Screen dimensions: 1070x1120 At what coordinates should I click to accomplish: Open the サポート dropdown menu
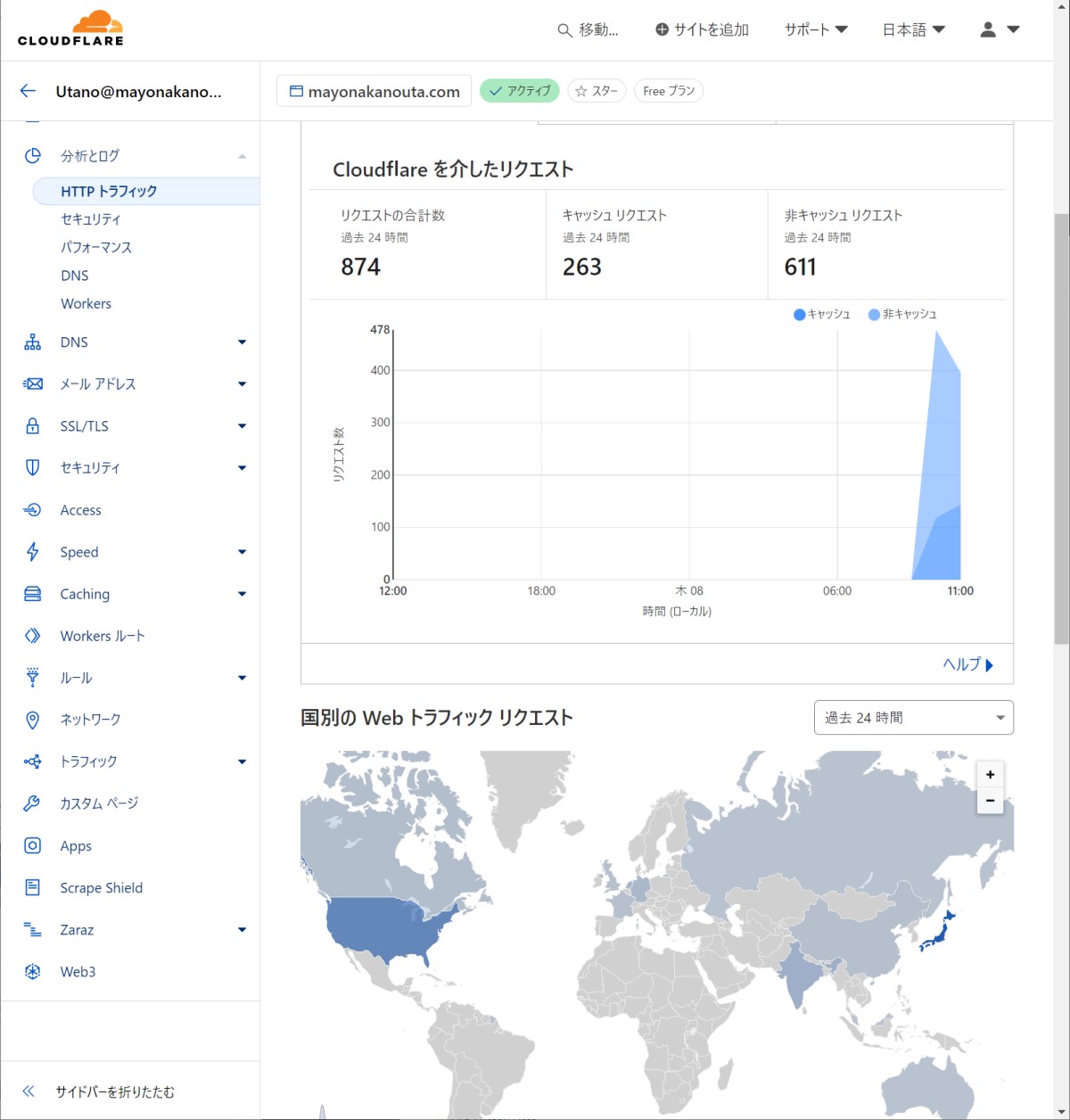point(816,29)
